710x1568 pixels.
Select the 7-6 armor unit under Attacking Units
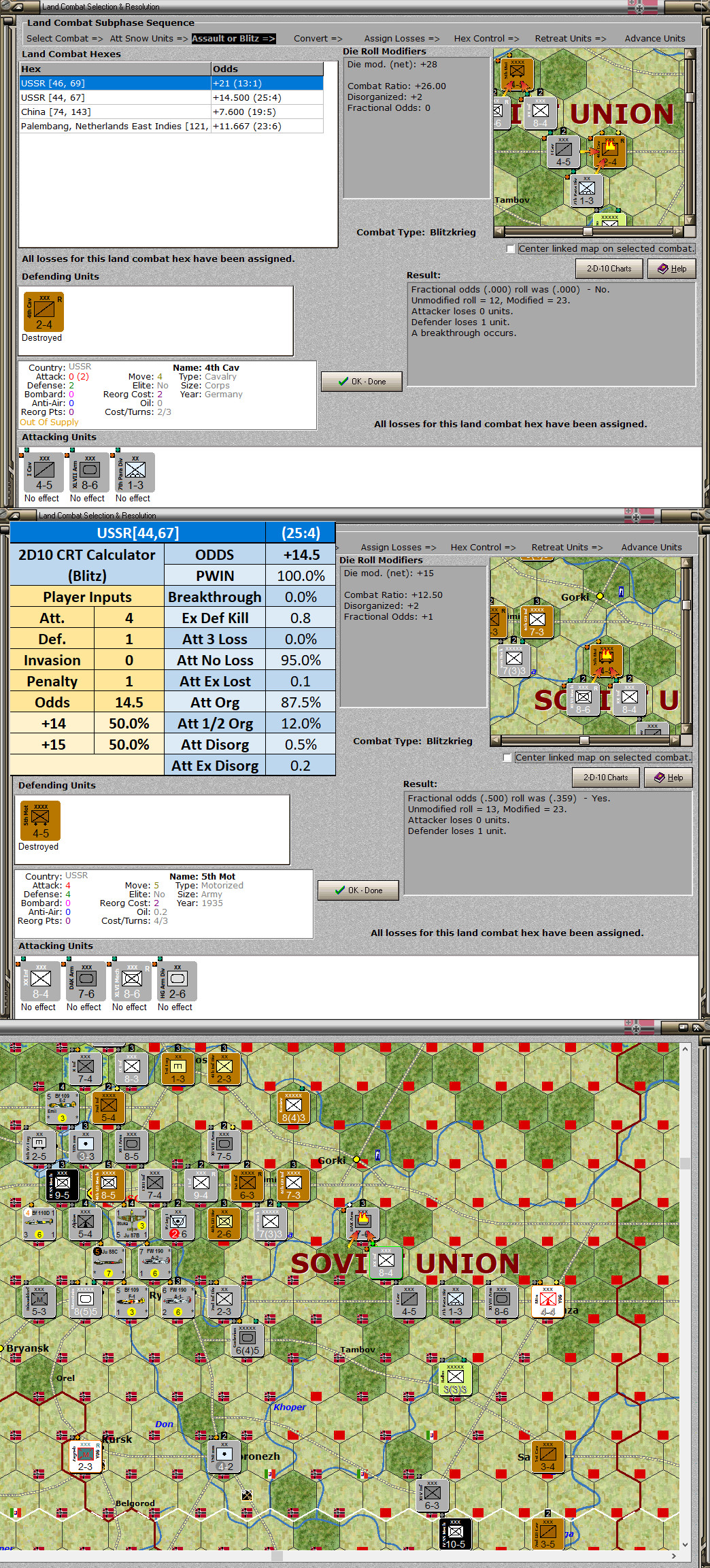click(86, 981)
